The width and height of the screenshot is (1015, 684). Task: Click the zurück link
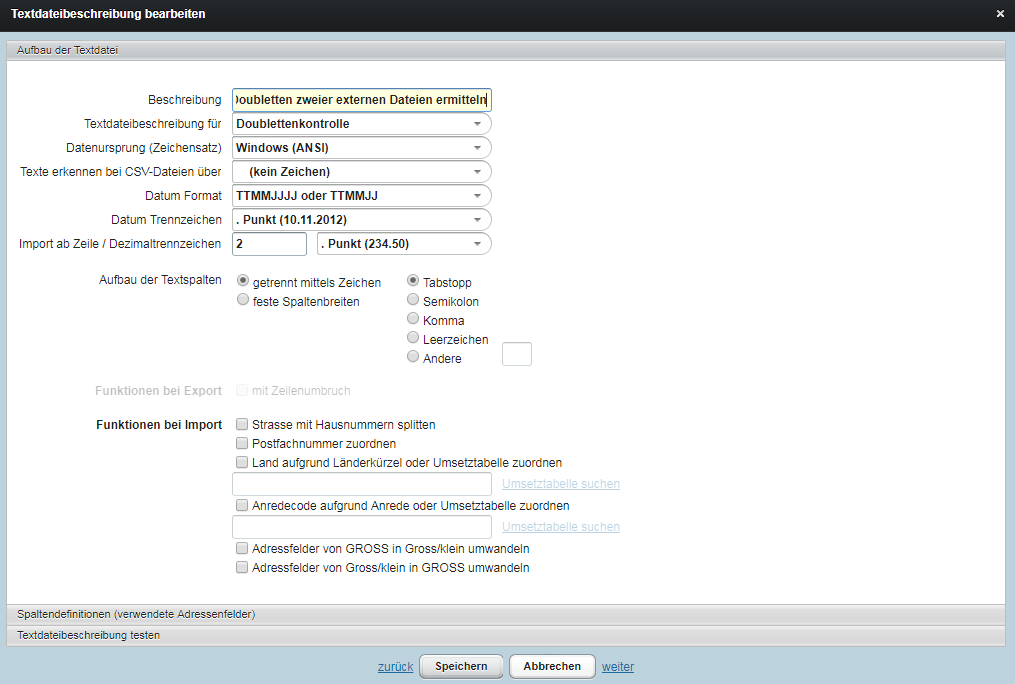tap(395, 667)
